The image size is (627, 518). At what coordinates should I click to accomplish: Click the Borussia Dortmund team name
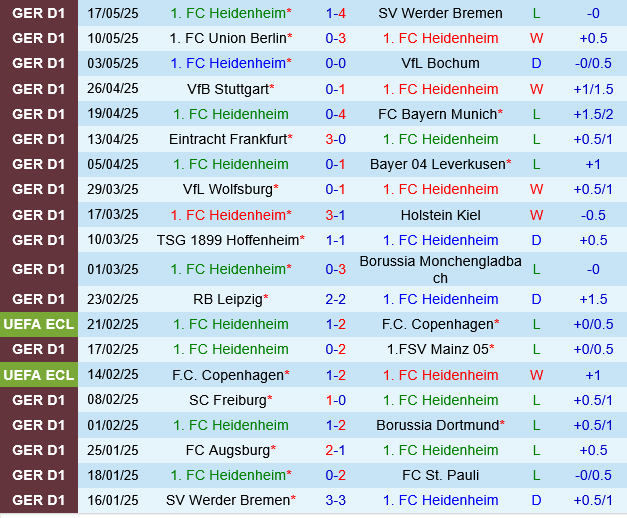pos(438,425)
